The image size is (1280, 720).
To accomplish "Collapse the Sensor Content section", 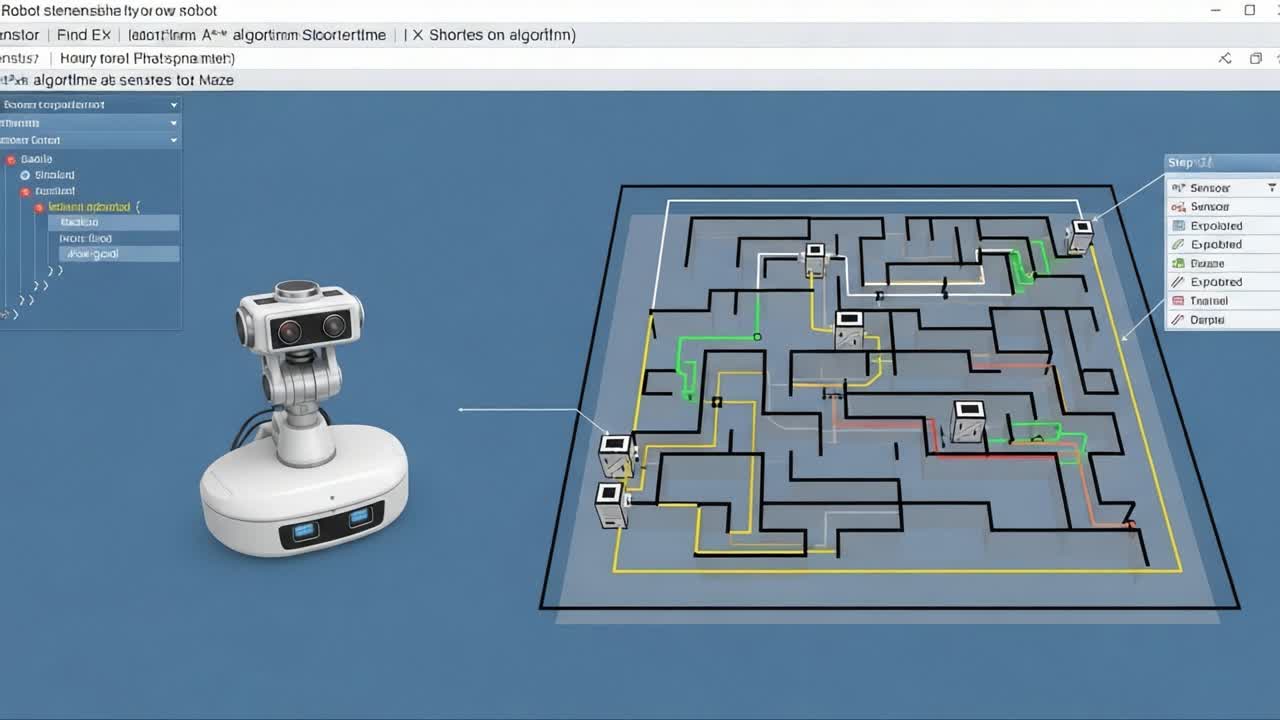I will [174, 140].
